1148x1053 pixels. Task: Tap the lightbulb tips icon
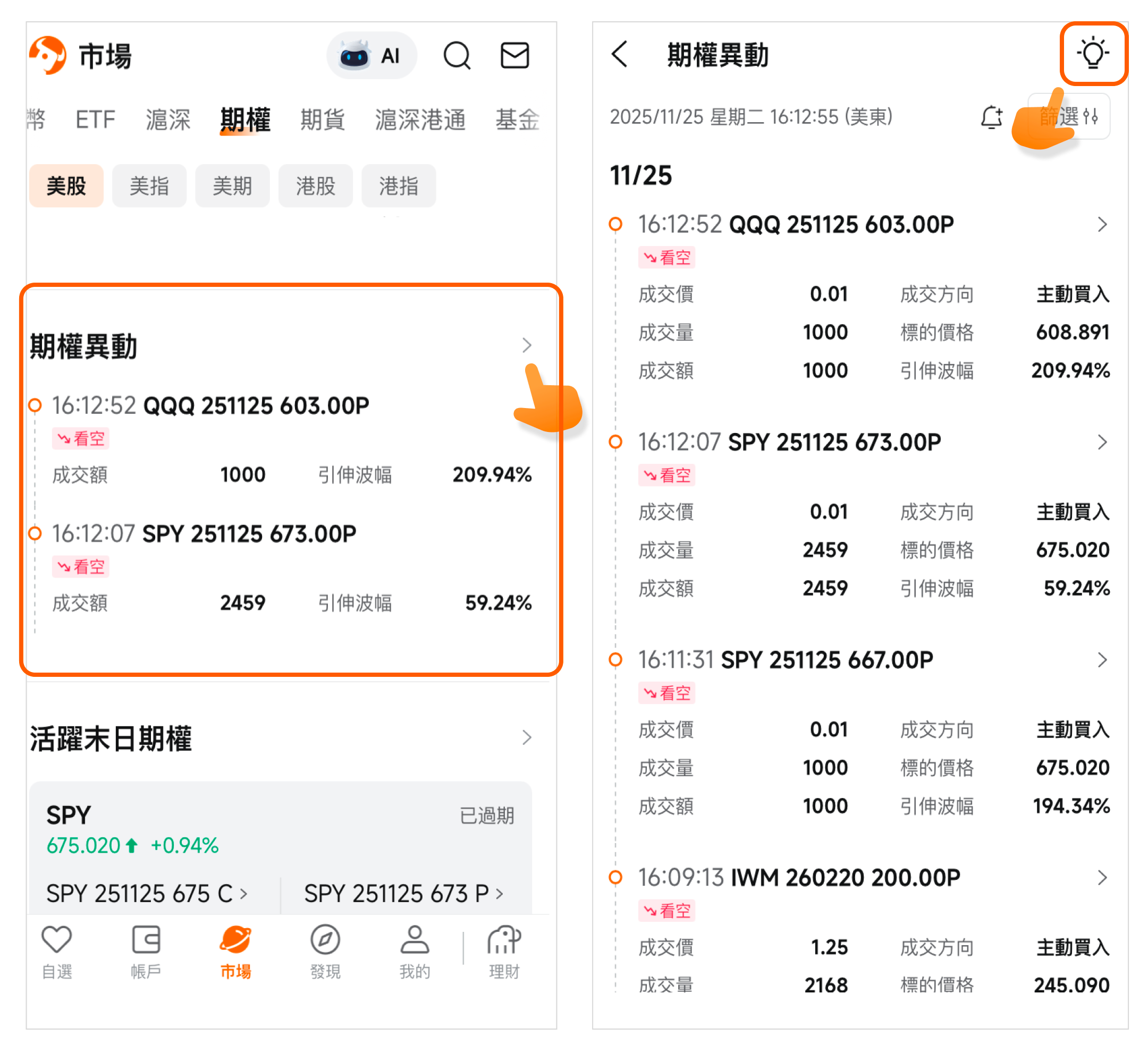click(1093, 54)
